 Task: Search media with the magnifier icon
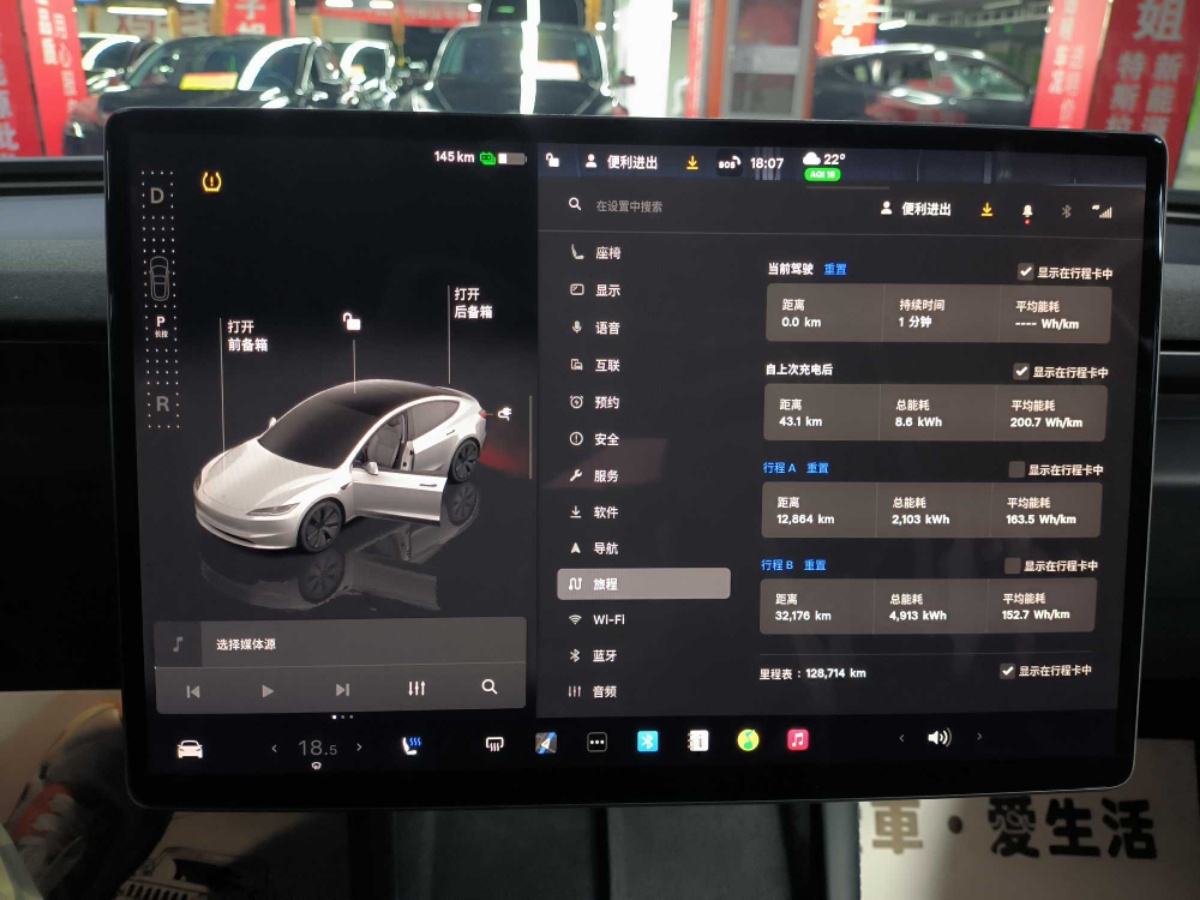tap(489, 687)
